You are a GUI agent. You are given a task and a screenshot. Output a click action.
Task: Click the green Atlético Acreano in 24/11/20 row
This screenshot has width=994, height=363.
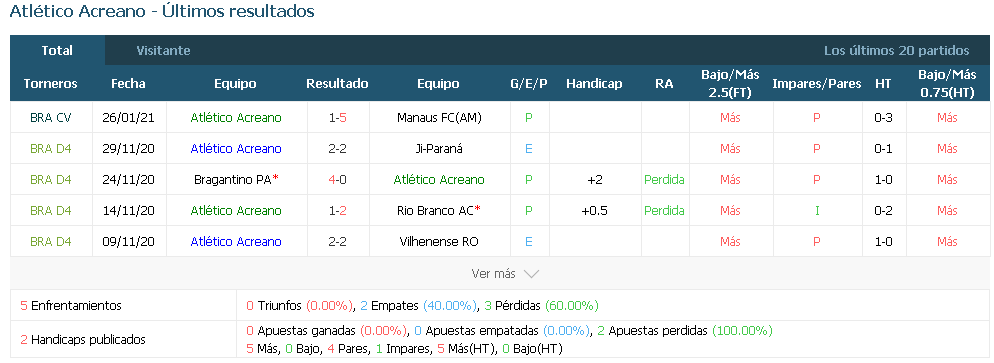click(x=439, y=180)
